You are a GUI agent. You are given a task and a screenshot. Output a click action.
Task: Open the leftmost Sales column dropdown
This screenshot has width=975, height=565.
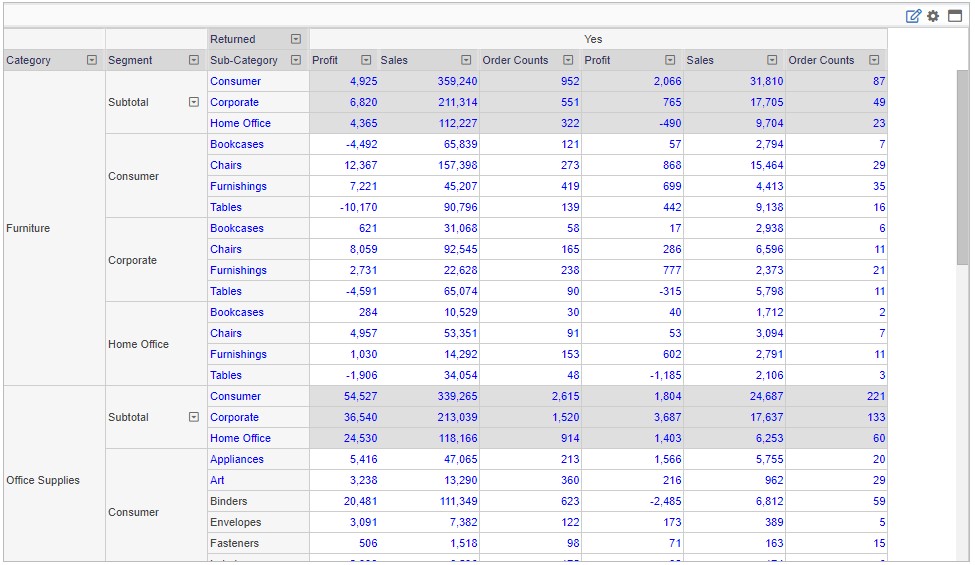[x=466, y=60]
